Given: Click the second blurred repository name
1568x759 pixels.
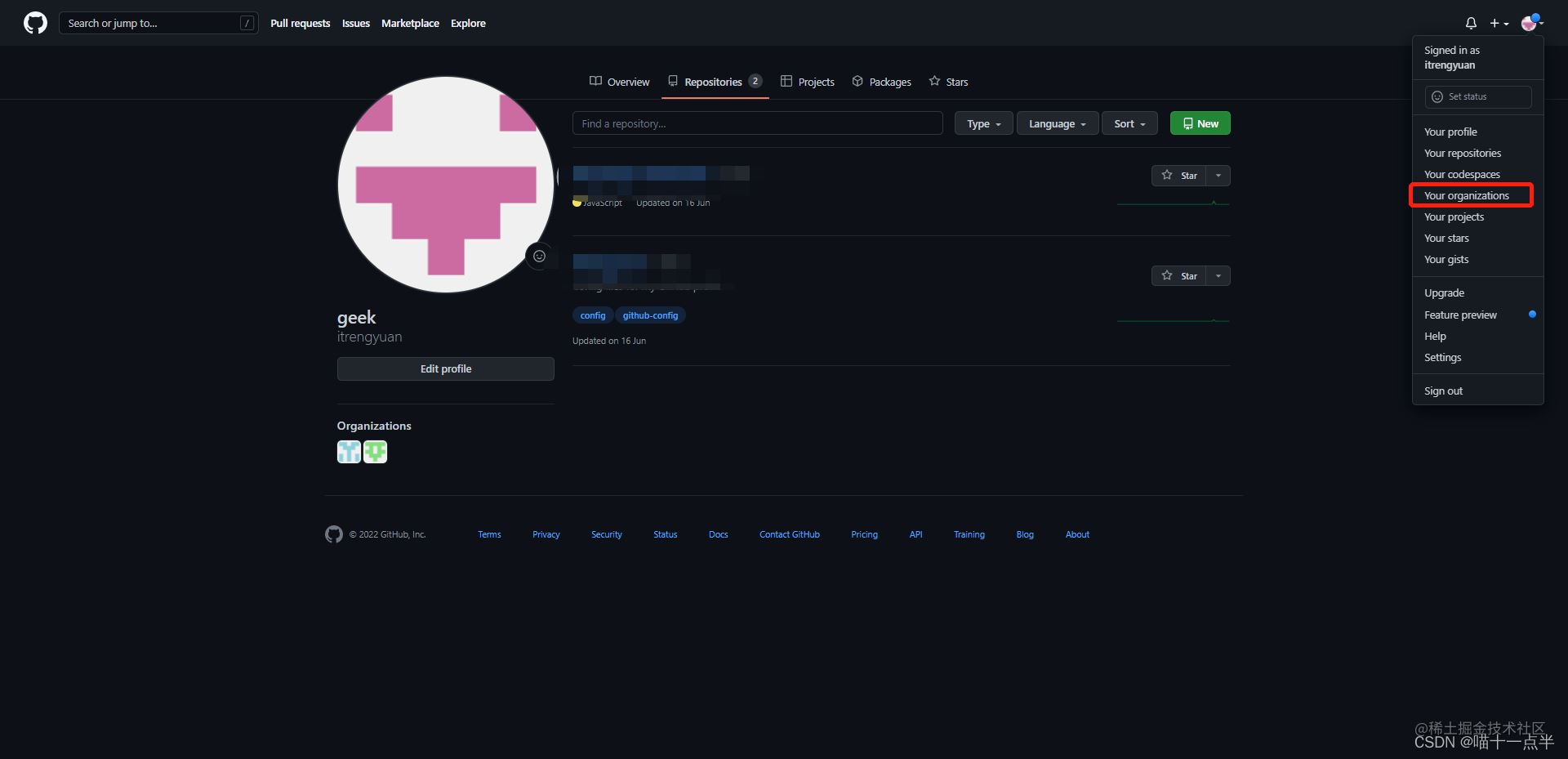Looking at the screenshot, I should pyautogui.click(x=632, y=261).
